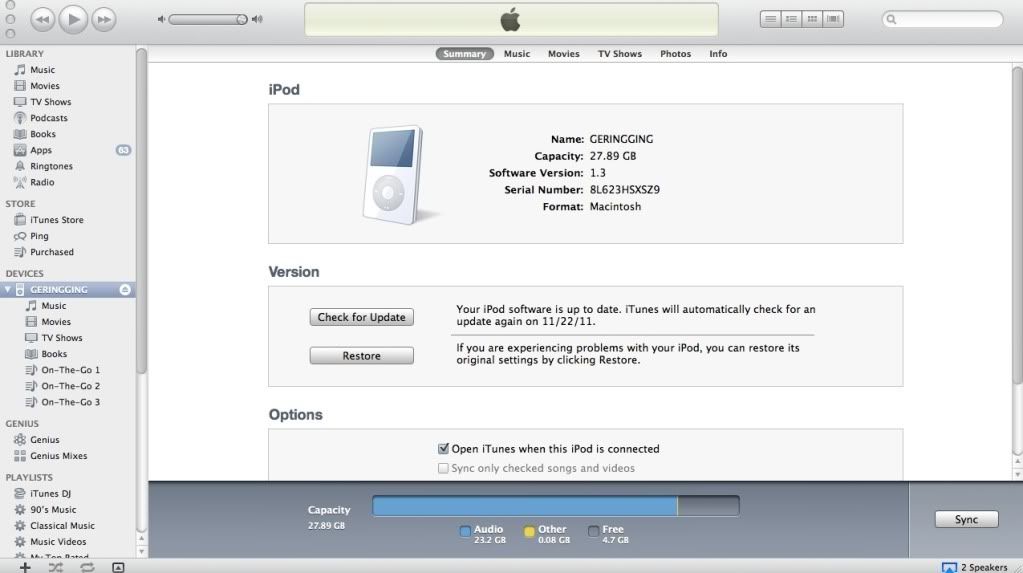Collapse the GERINGGING device tree
The width and height of the screenshot is (1023, 573).
8,289
